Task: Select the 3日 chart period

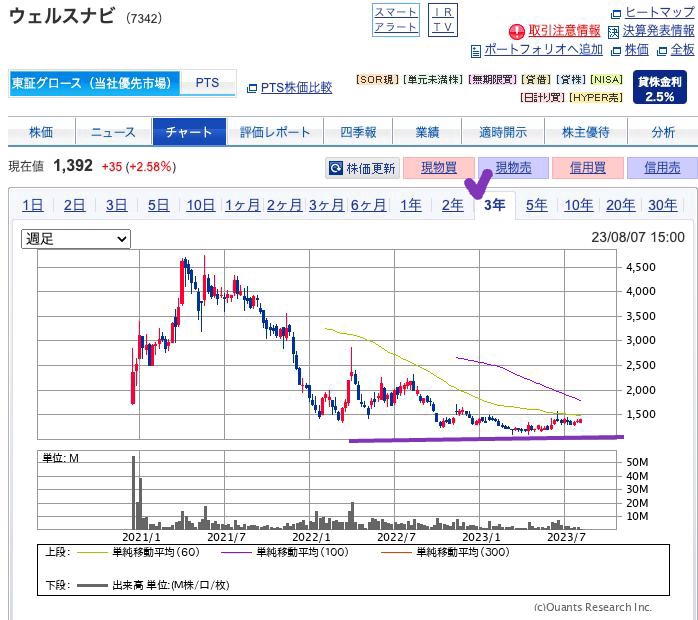Action: pyautogui.click(x=116, y=205)
